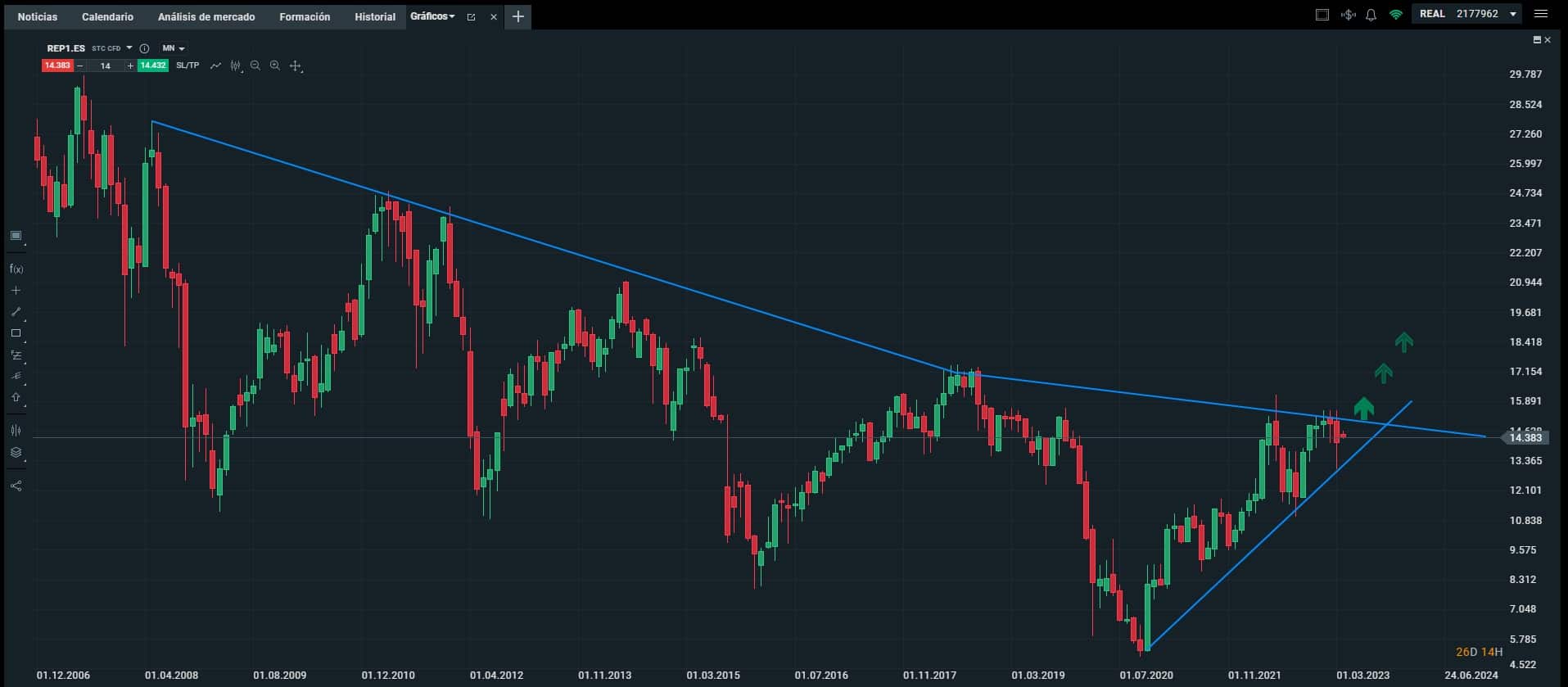
Task: Click the plus volume stepper
Action: tap(129, 66)
